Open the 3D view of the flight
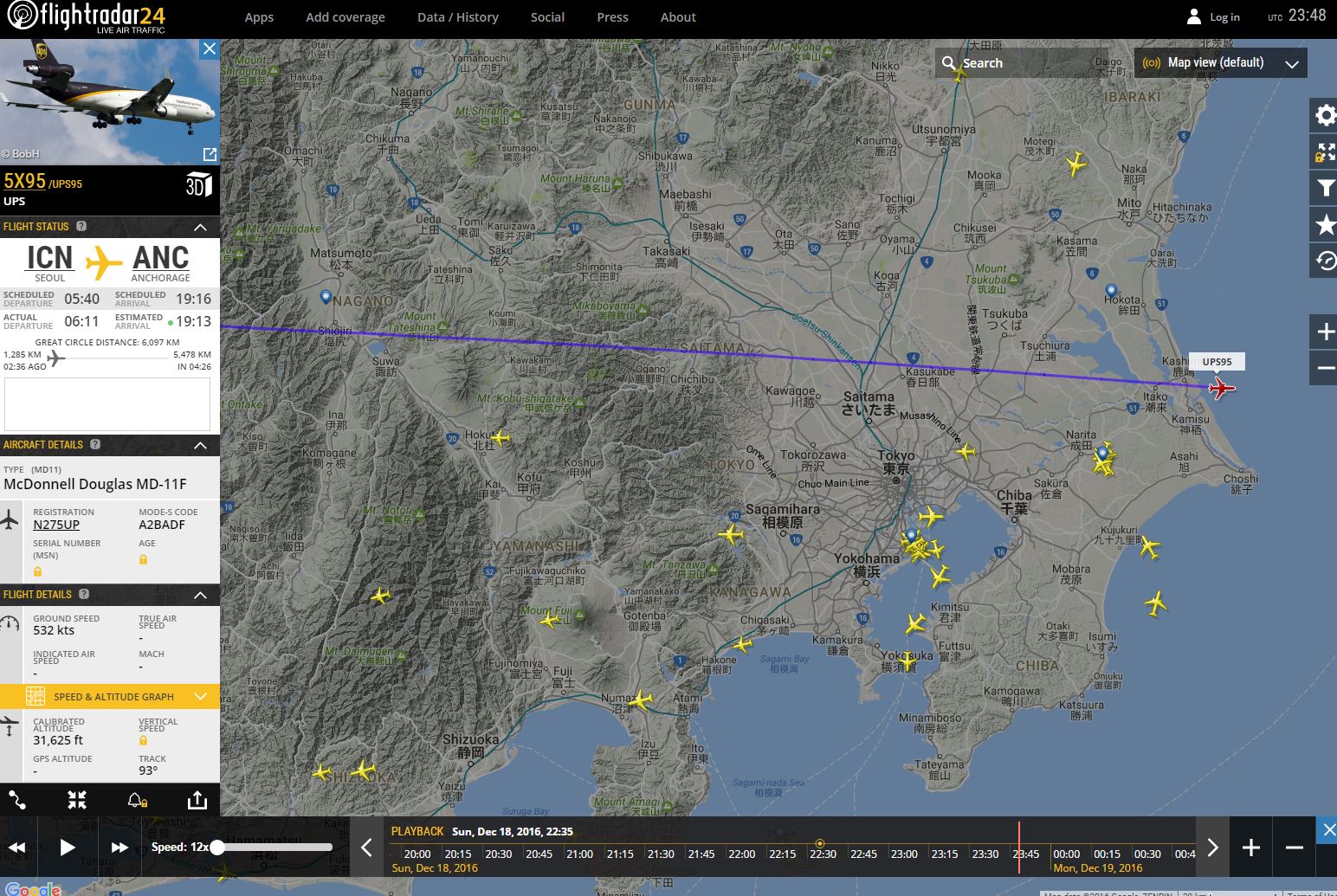This screenshot has height=896, width=1337. 198,185
